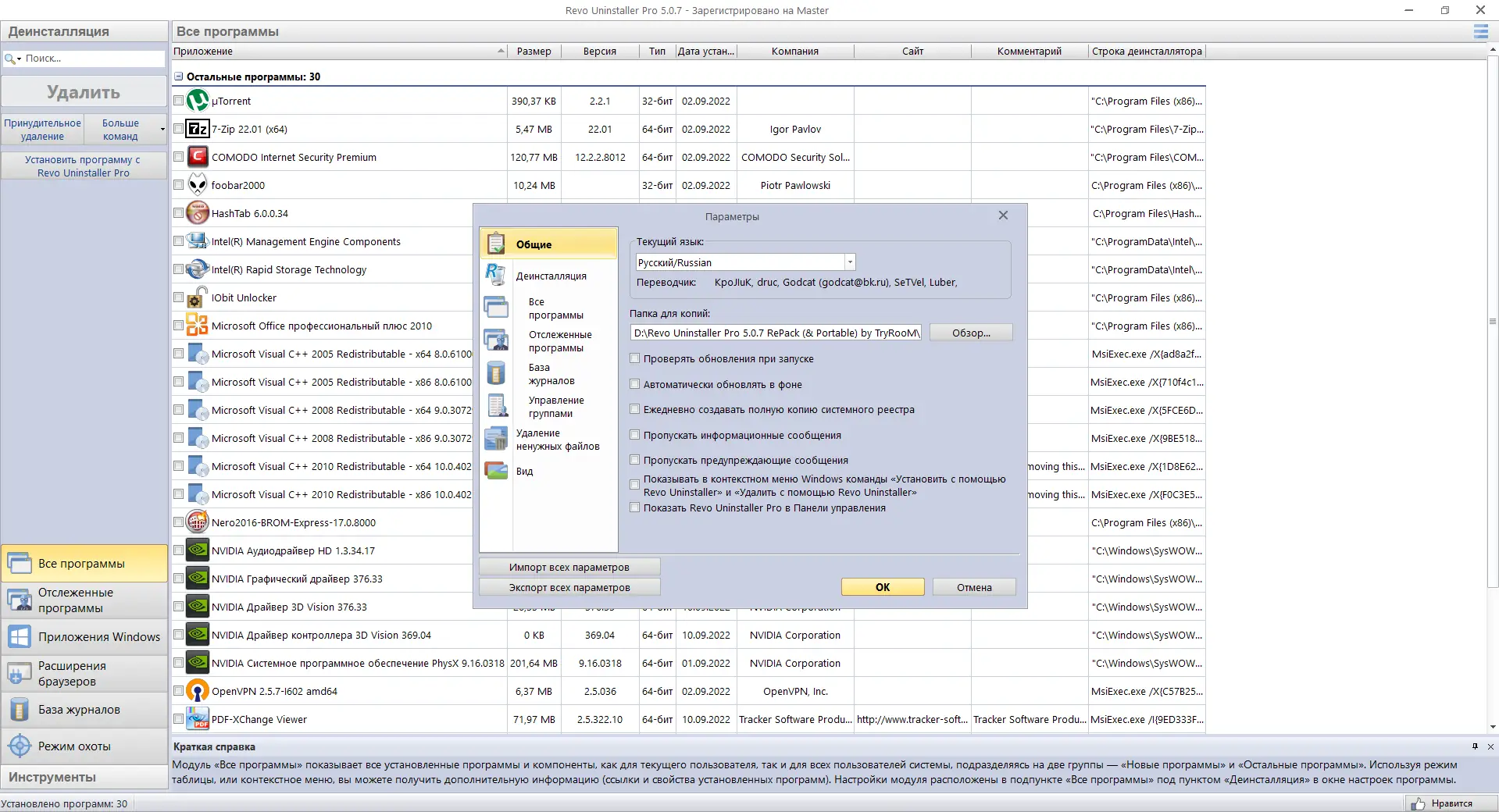Click the Поиск... search field
The width and height of the screenshot is (1499, 812).
(x=92, y=59)
